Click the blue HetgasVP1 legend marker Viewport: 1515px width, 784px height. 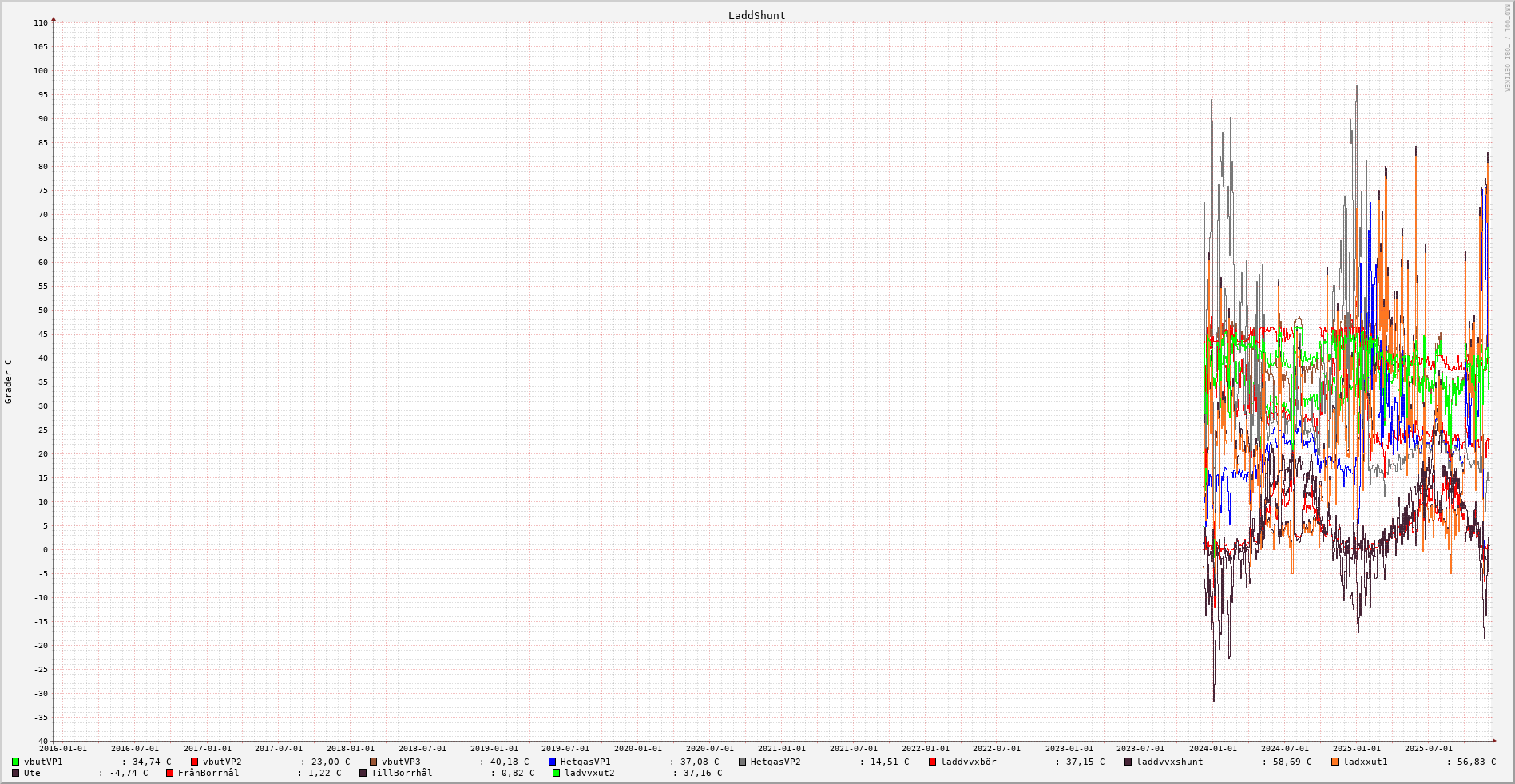pyautogui.click(x=553, y=762)
